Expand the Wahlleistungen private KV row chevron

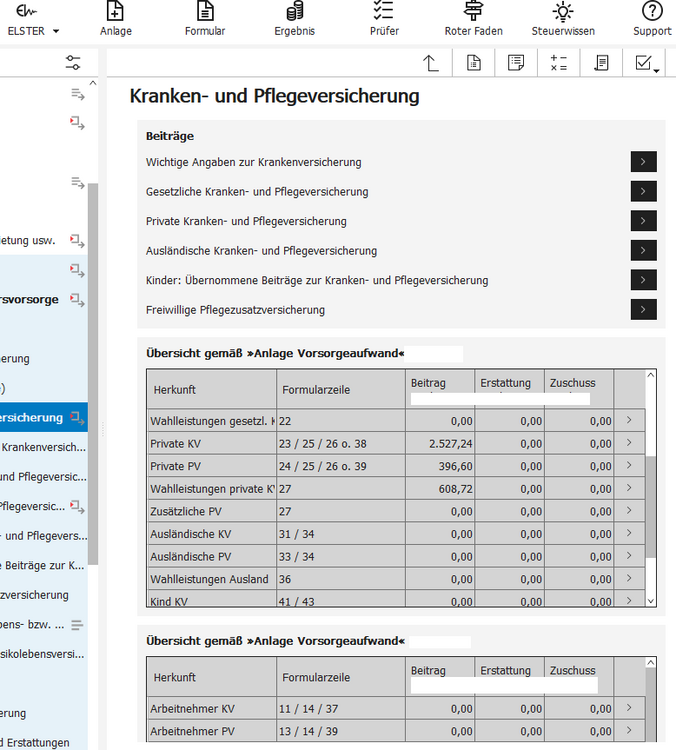click(629, 488)
